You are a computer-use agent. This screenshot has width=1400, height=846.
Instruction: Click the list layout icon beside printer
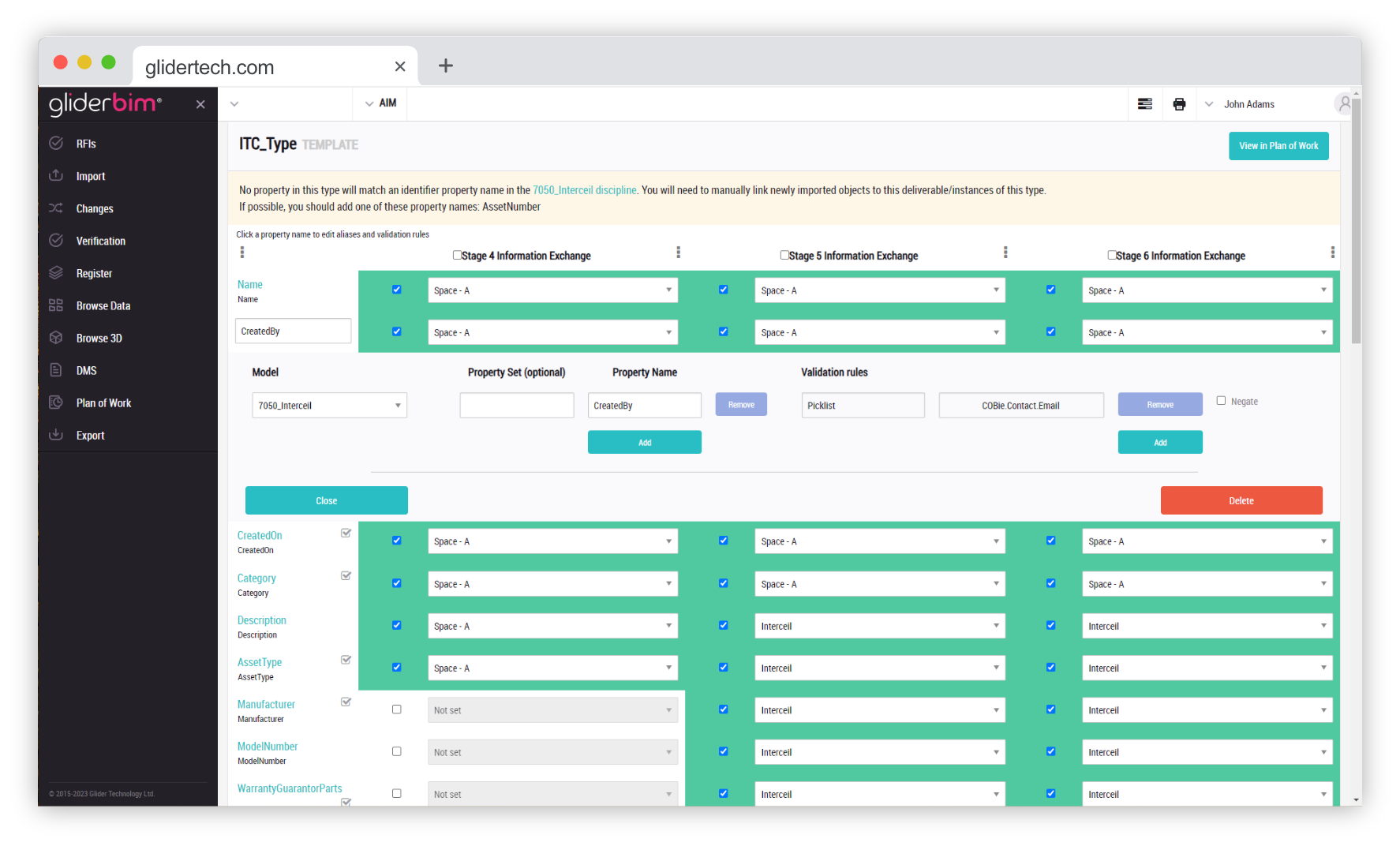pos(1145,104)
